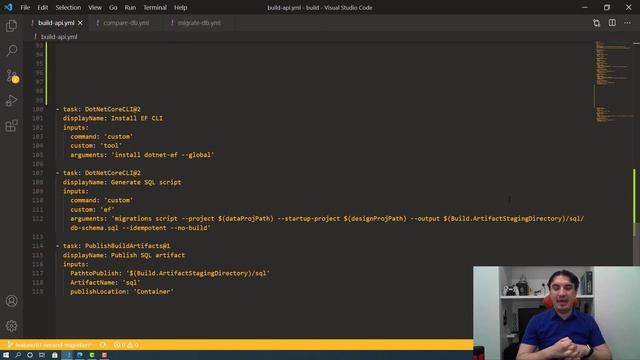Image resolution: width=640 pixels, height=360 pixels.
Task: Open the Terminal menu
Action: (x=155, y=7)
